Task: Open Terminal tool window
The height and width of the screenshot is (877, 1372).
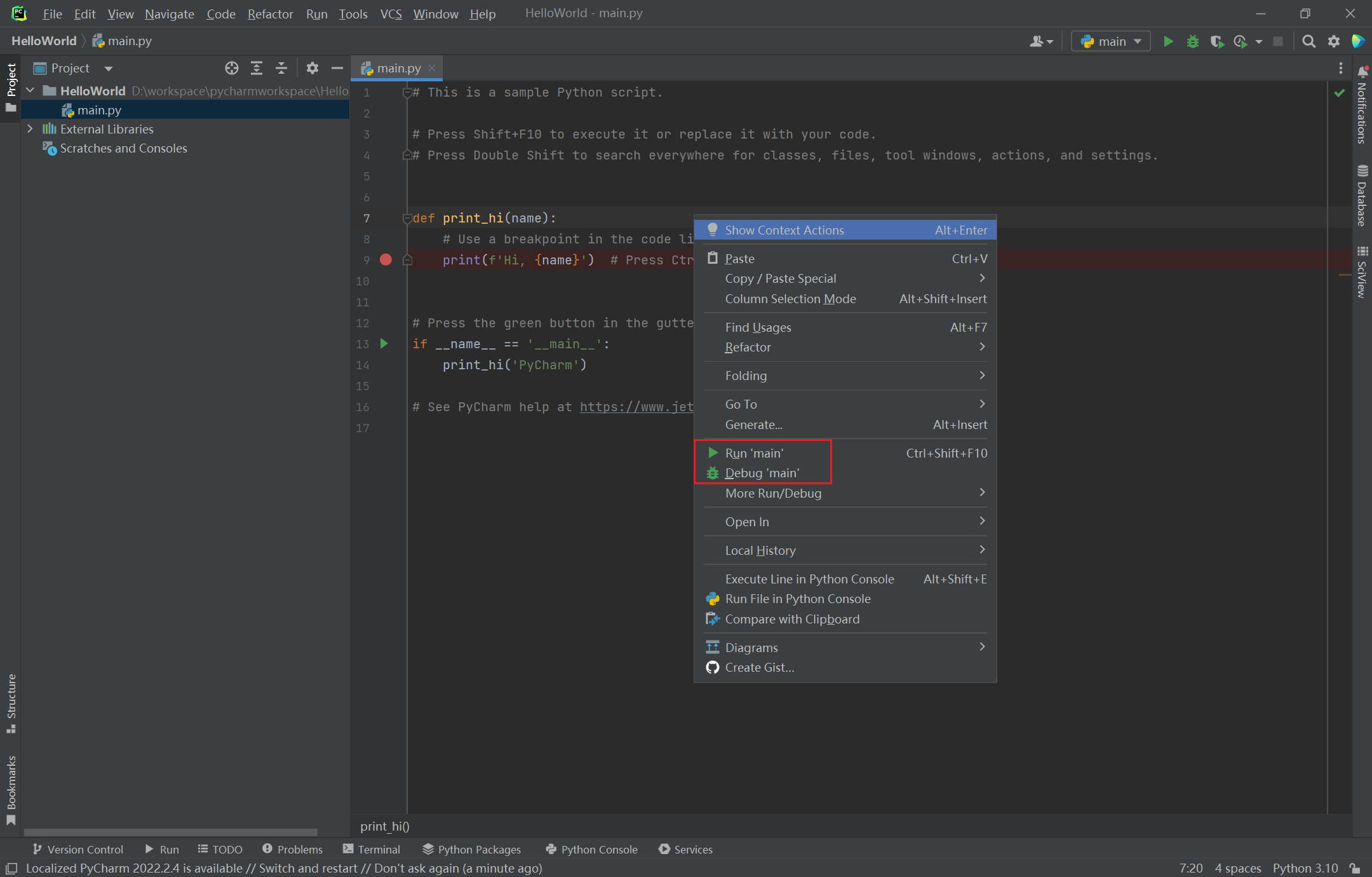Action: tap(372, 849)
